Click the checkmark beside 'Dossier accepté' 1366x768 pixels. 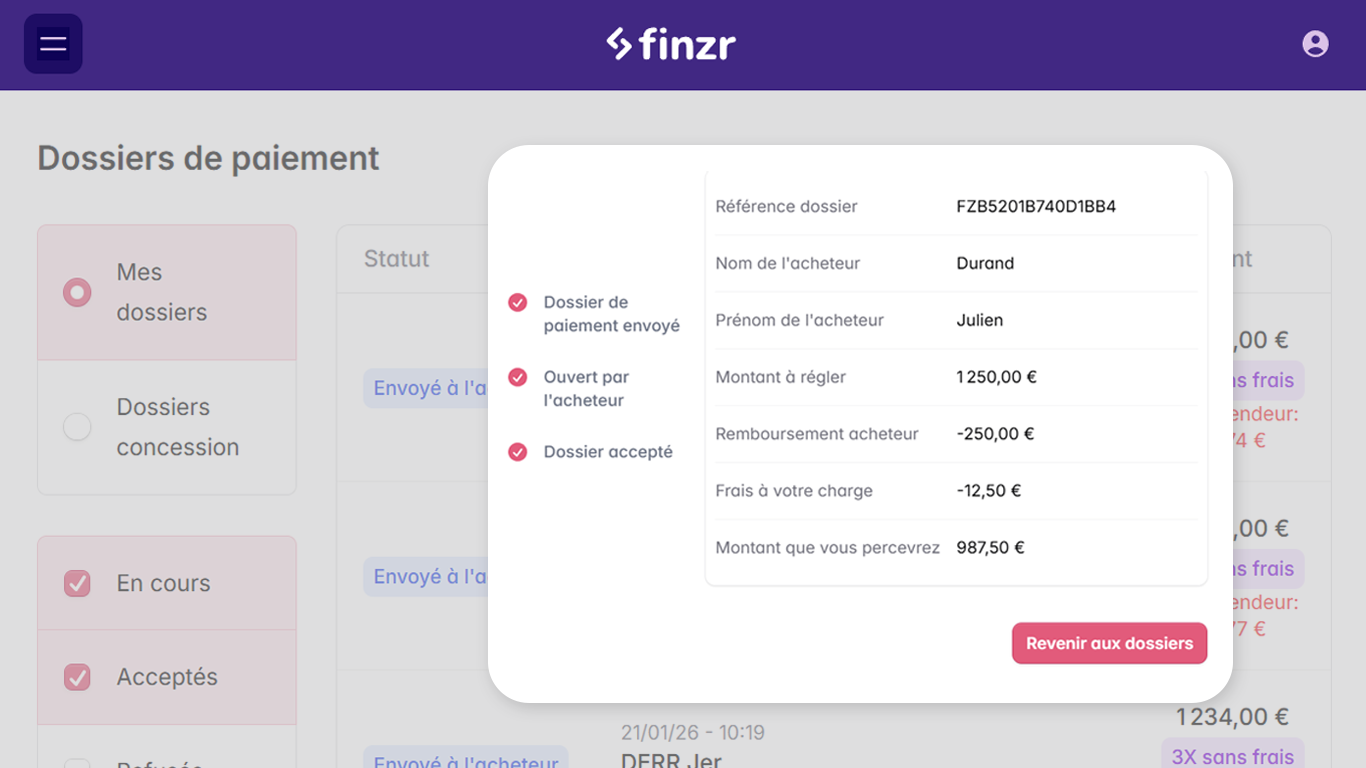(x=517, y=451)
